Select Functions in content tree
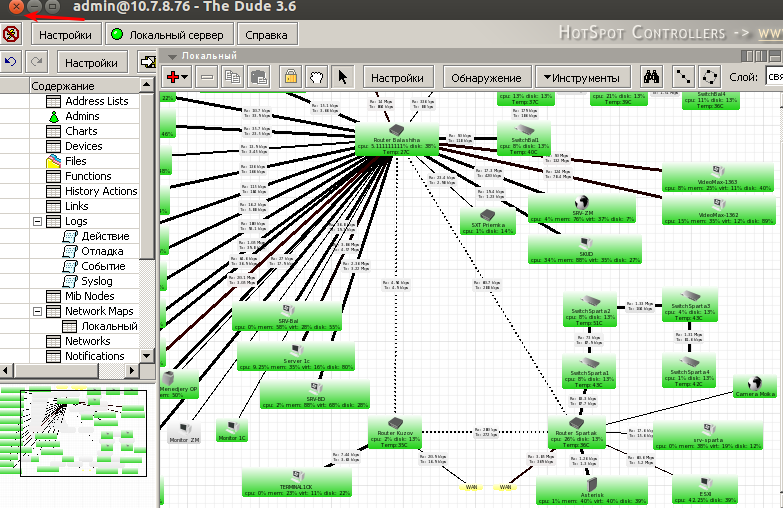 (x=88, y=176)
